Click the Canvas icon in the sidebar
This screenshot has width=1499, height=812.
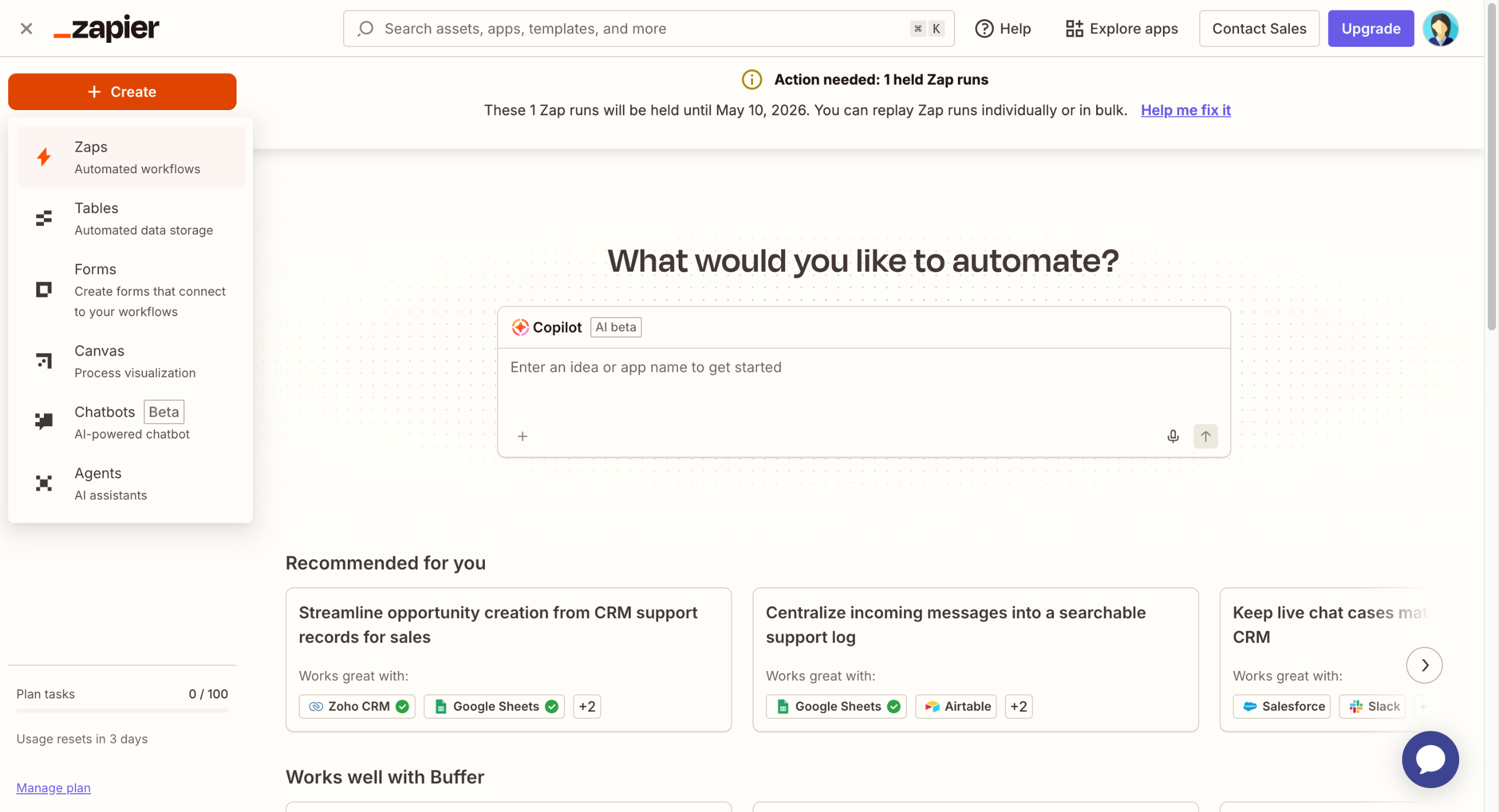[x=44, y=361]
